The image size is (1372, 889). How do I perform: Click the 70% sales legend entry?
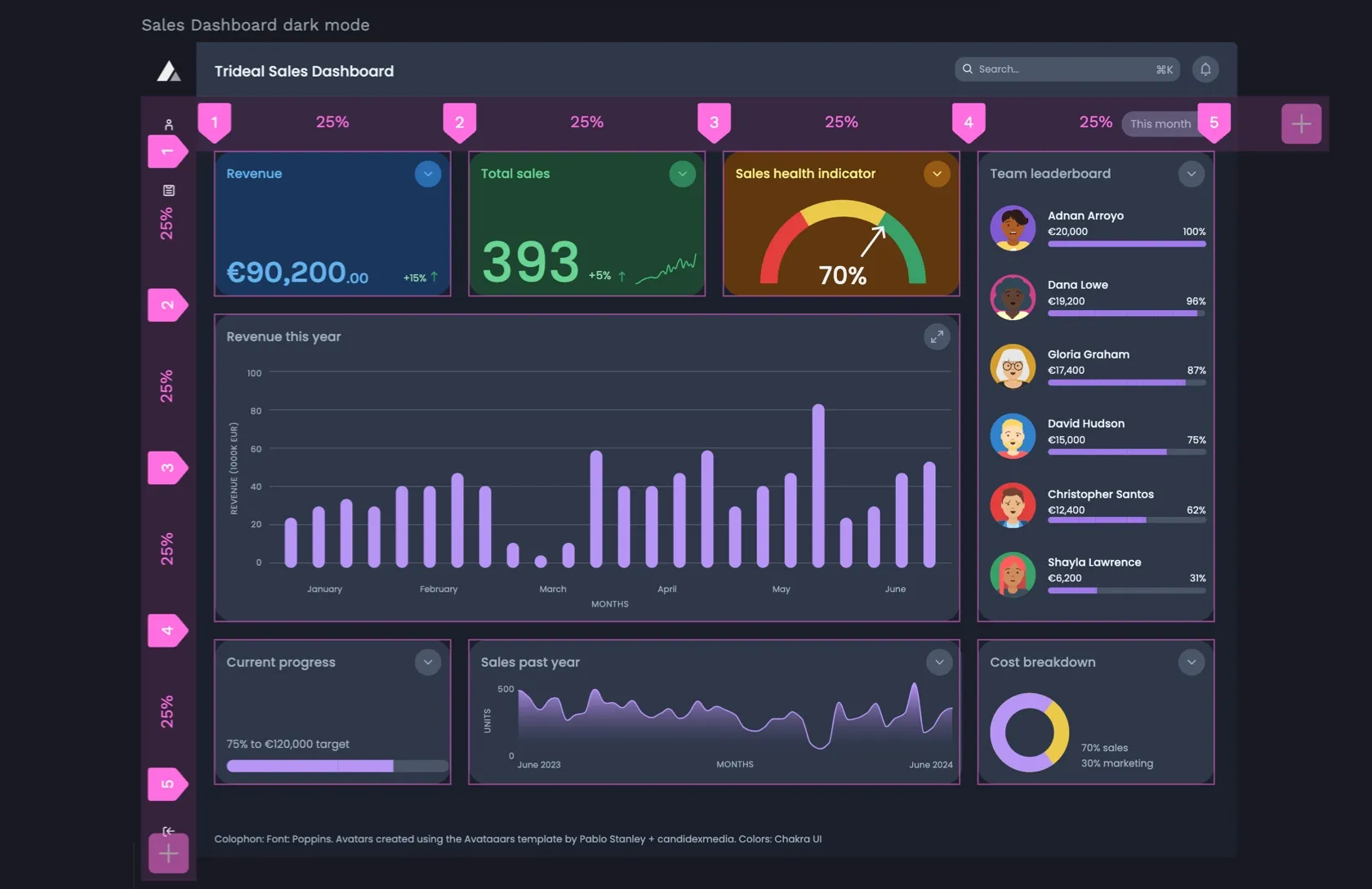tap(1104, 748)
